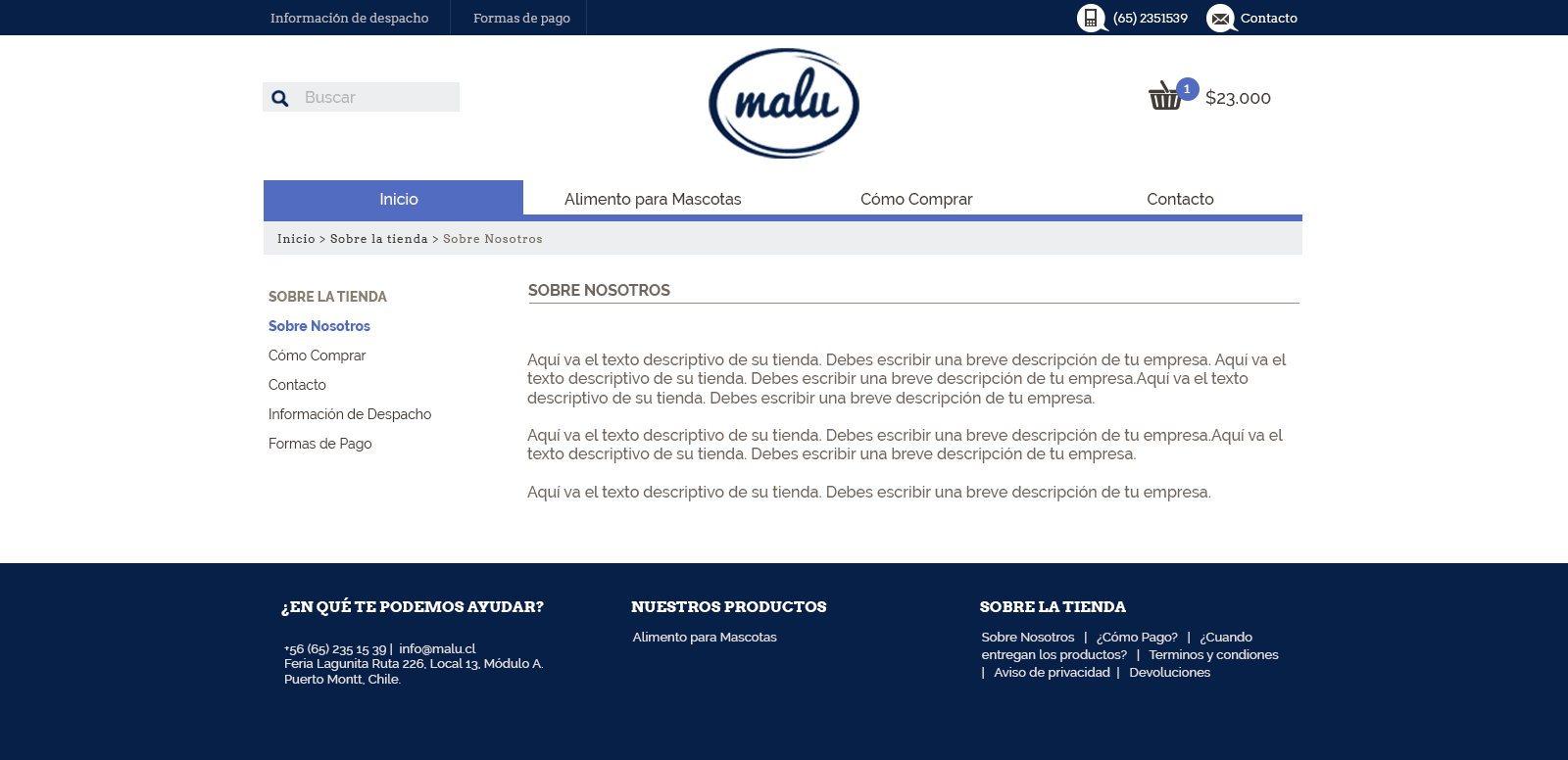Open Devoluciones footer link

(x=1169, y=673)
